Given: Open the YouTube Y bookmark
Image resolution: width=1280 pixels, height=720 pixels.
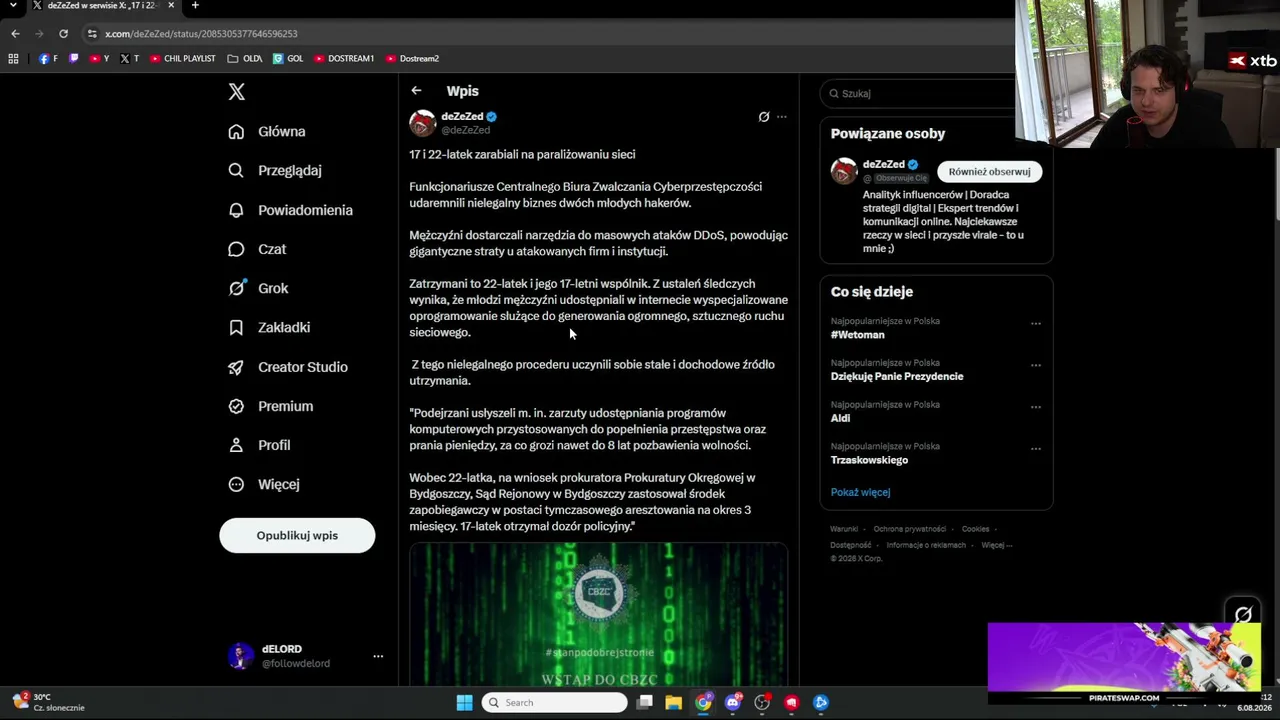Looking at the screenshot, I should [x=99, y=59].
